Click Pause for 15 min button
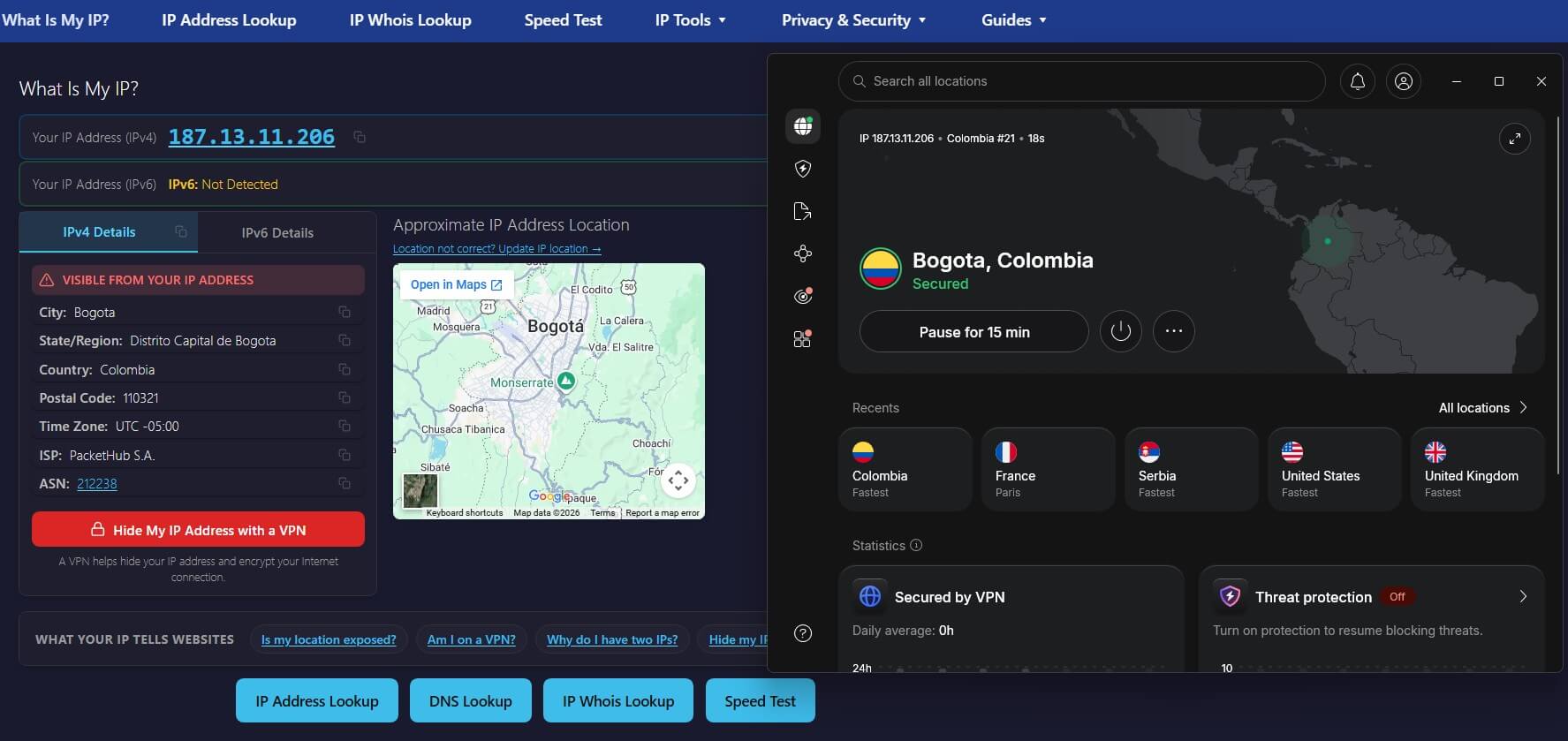 click(973, 331)
